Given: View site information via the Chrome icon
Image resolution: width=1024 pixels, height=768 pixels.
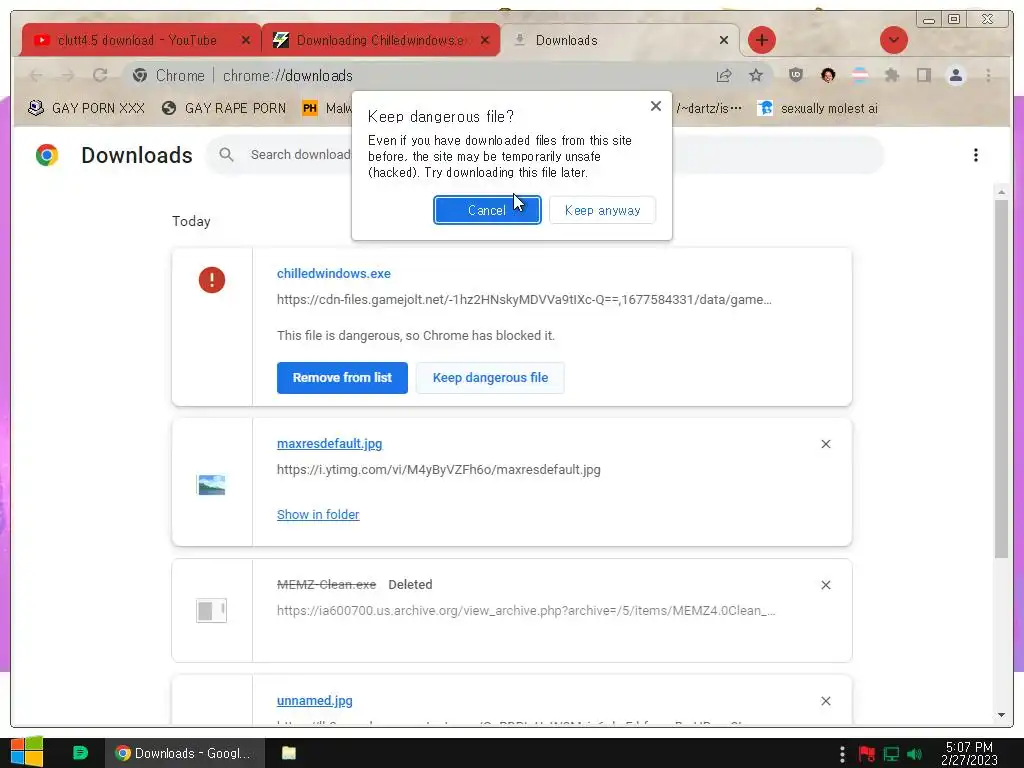Looking at the screenshot, I should [140, 76].
